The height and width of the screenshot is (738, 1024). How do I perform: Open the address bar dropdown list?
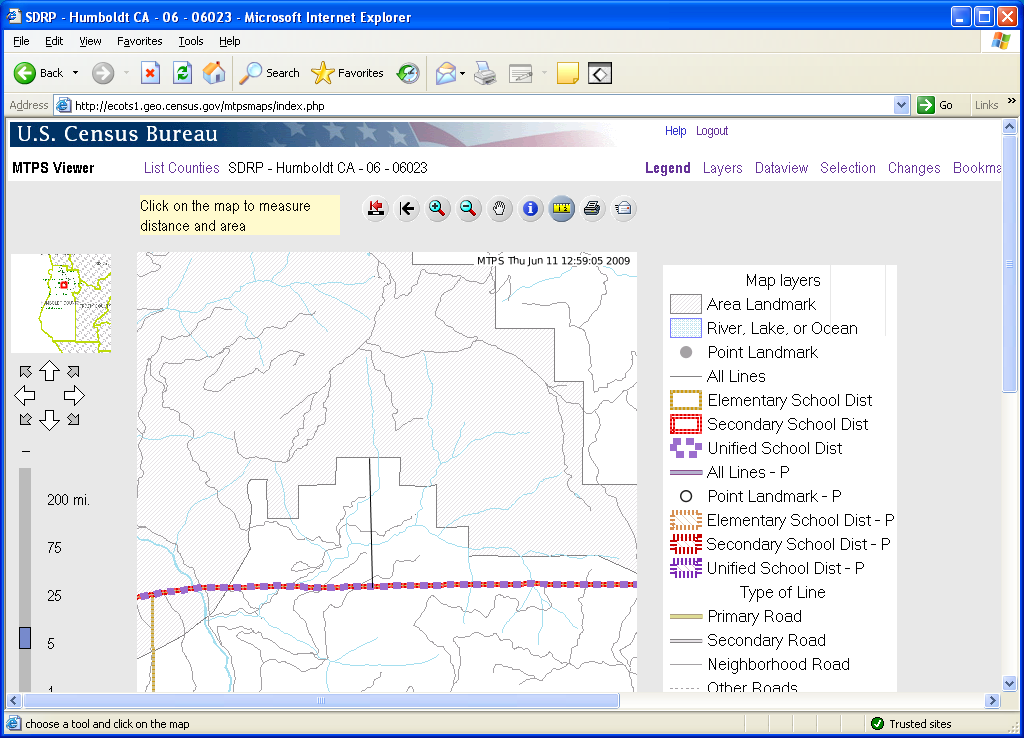[x=901, y=105]
